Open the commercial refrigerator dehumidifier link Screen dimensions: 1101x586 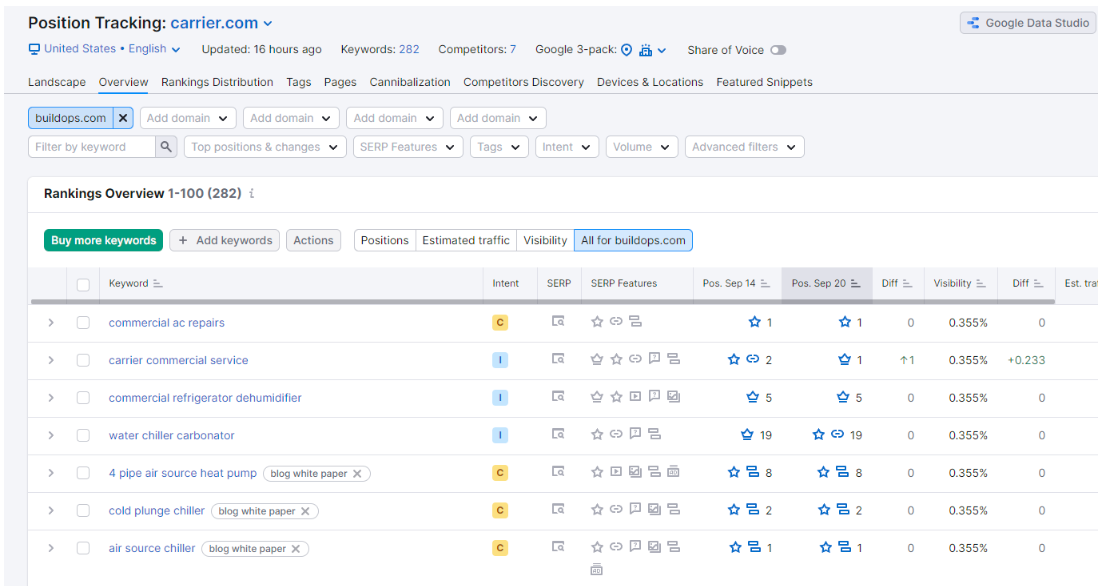tap(205, 398)
